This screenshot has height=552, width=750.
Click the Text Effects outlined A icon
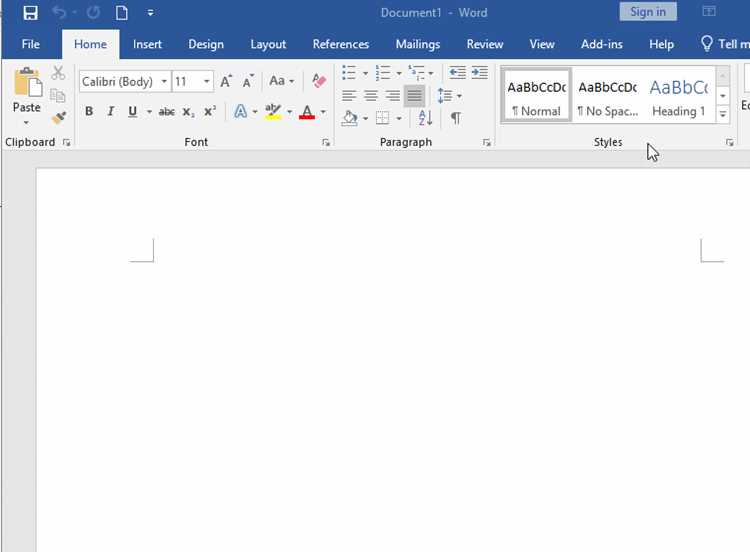click(x=241, y=112)
